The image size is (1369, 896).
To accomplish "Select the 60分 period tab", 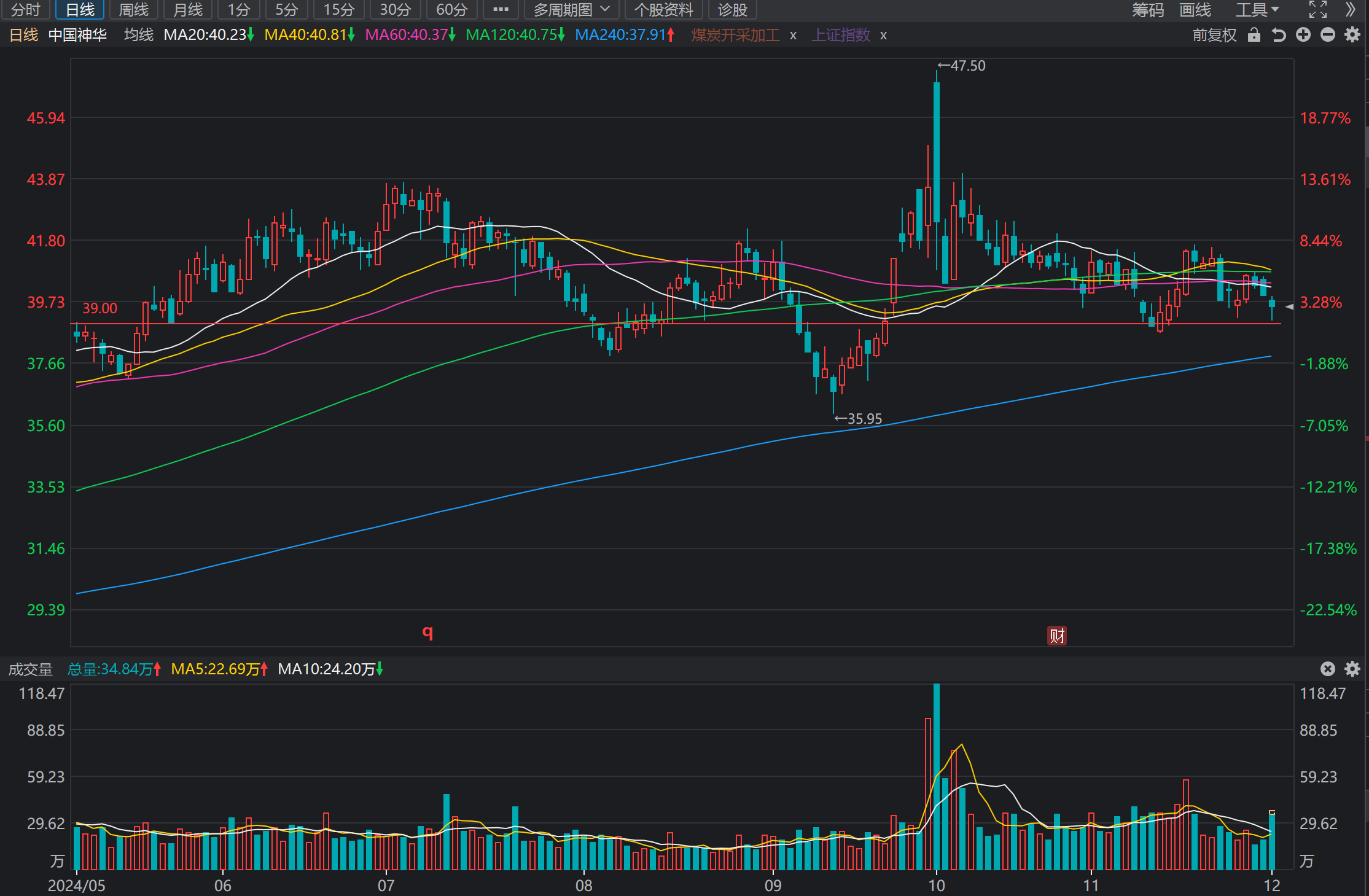I will click(x=451, y=10).
